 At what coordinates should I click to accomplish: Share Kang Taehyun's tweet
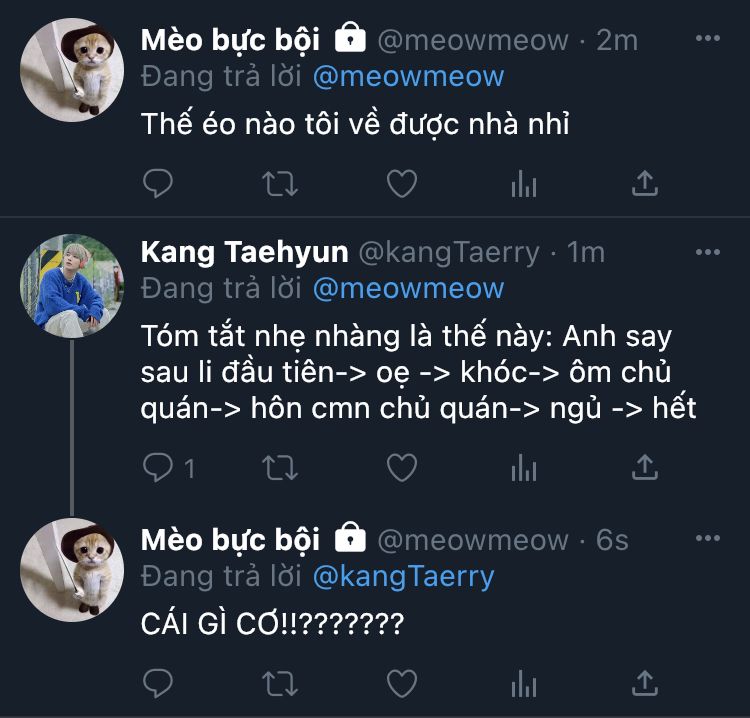point(645,467)
